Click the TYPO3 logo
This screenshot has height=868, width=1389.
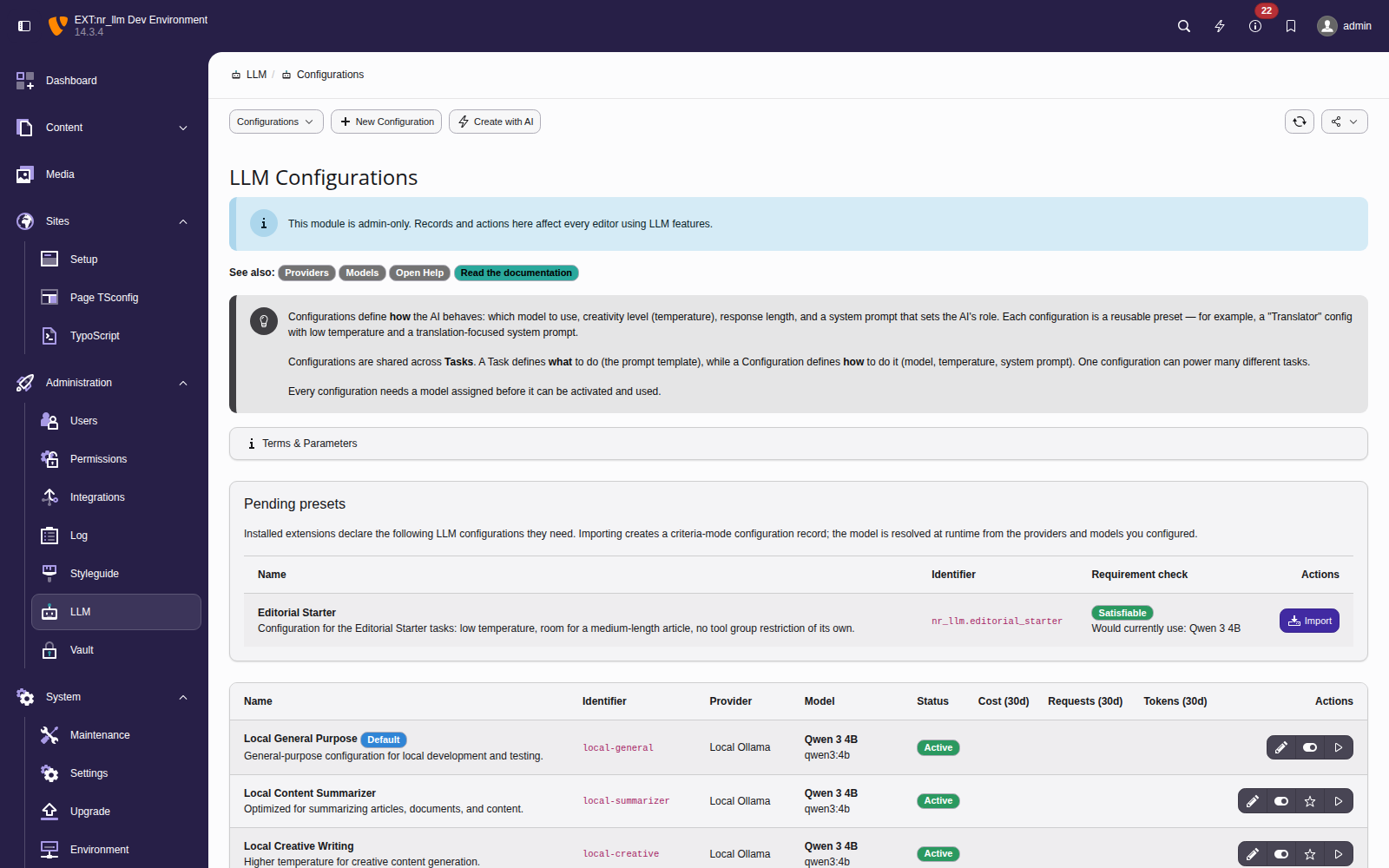(57, 26)
